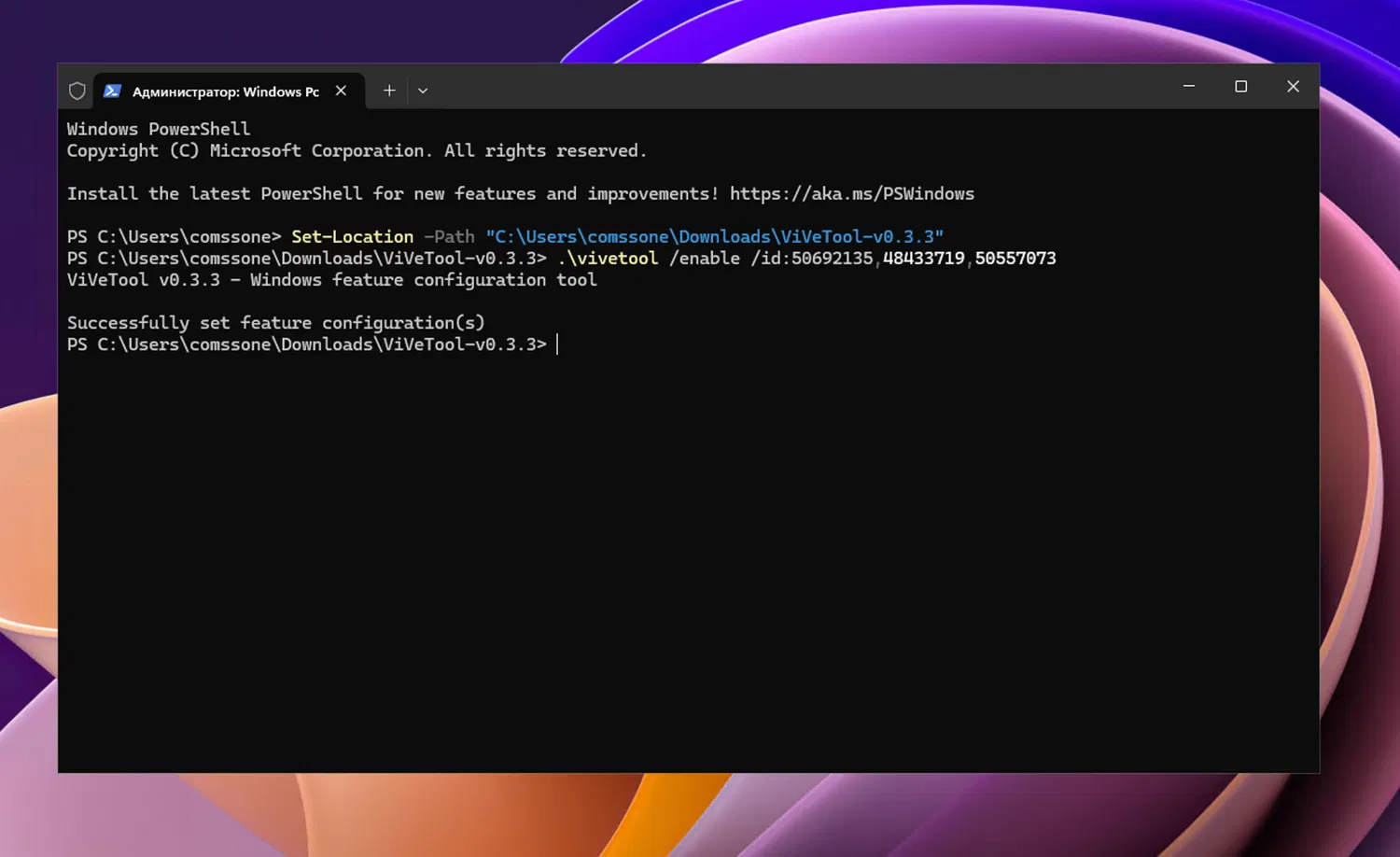Click the Microsoft Corporation copyright line
The width and height of the screenshot is (1400, 857).
tap(357, 150)
